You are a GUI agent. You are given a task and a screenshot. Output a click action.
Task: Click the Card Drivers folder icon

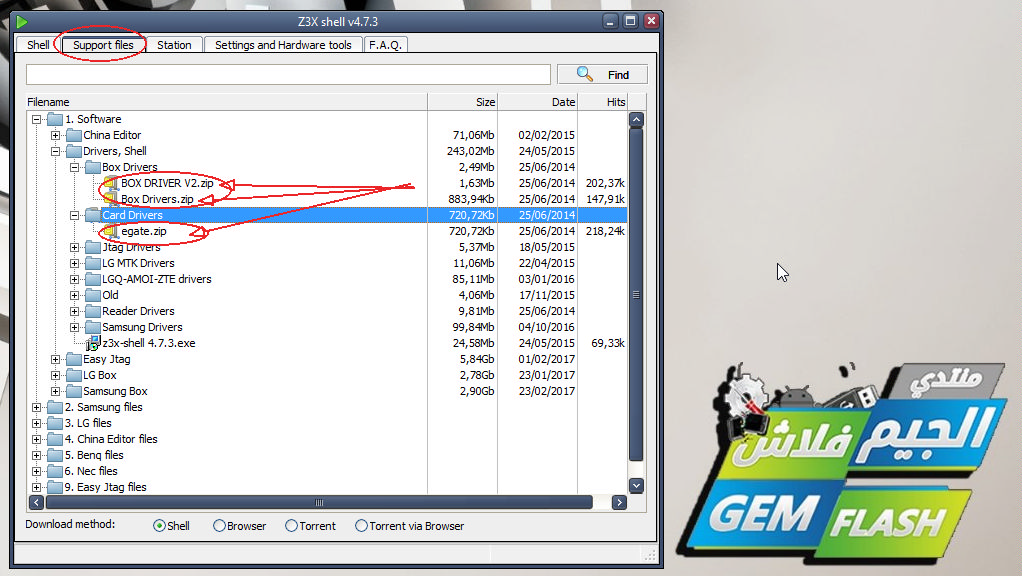(x=93, y=215)
